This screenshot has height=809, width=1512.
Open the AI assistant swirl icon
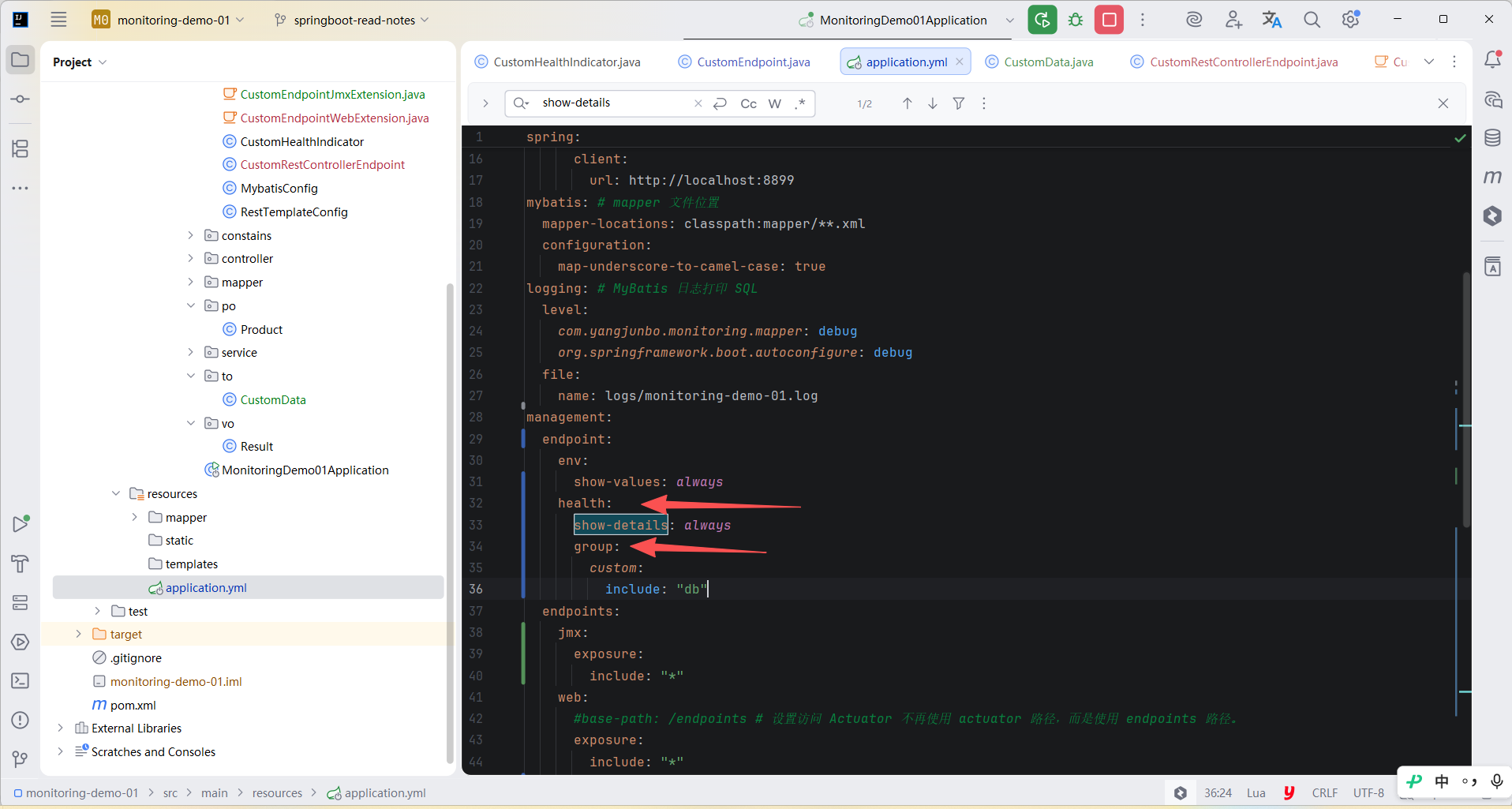pyautogui.click(x=1194, y=20)
